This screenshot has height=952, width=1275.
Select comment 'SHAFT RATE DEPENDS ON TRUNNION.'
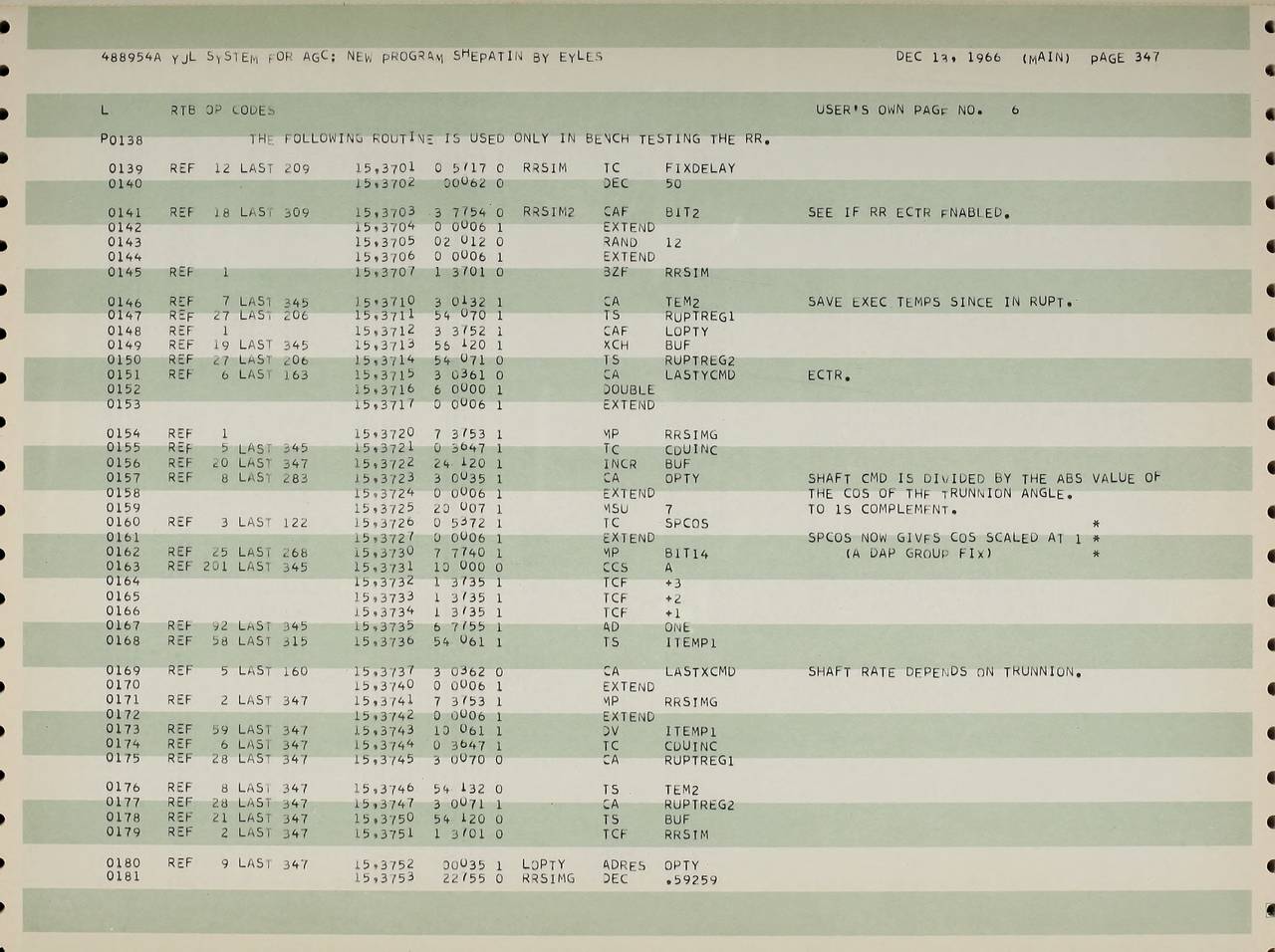coord(944,672)
